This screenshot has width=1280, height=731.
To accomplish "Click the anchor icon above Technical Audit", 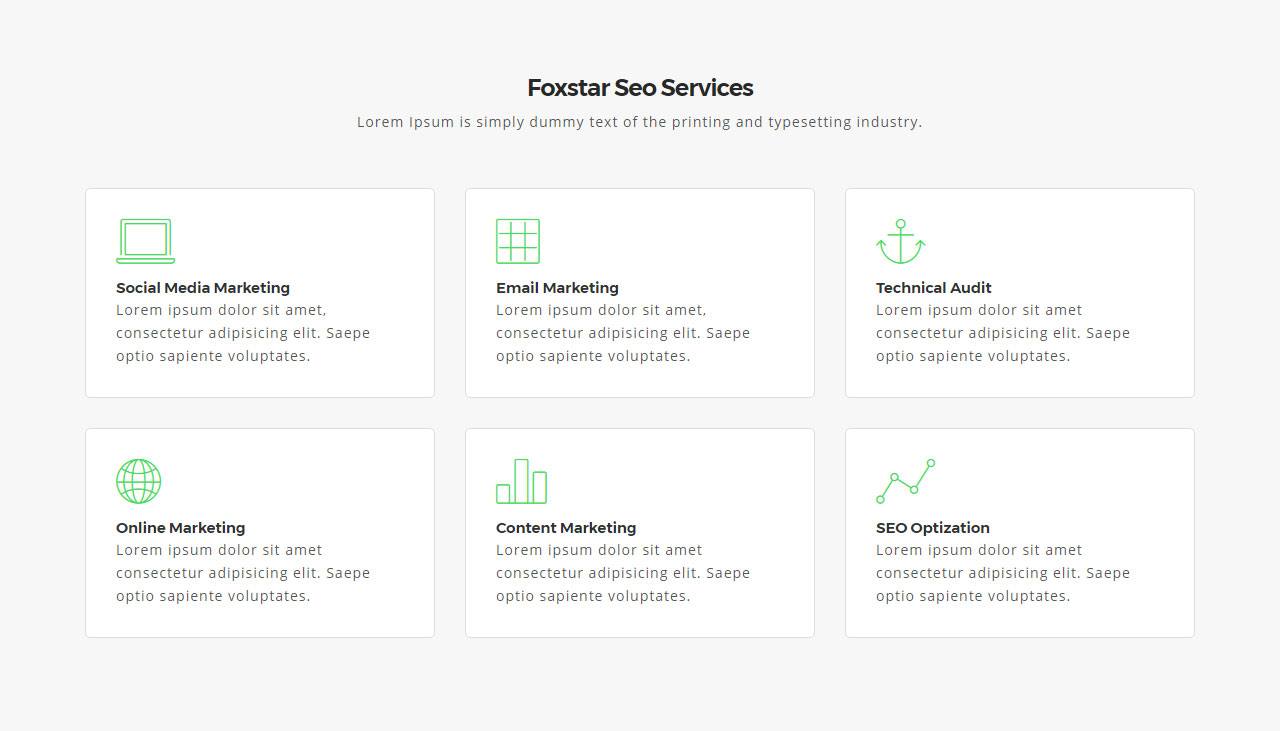I will click(901, 241).
